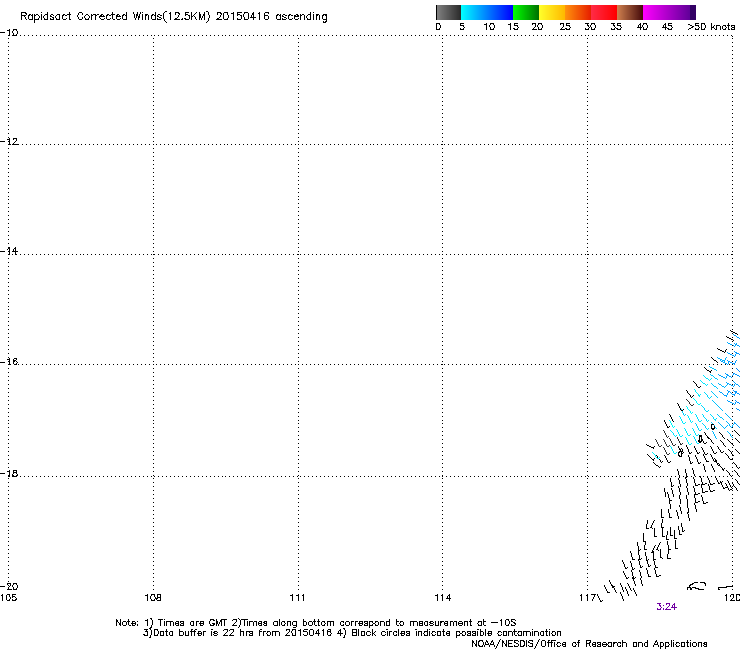This screenshot has height=650, width=740.
Task: Click the legend tick label '40'
Action: tap(642, 27)
